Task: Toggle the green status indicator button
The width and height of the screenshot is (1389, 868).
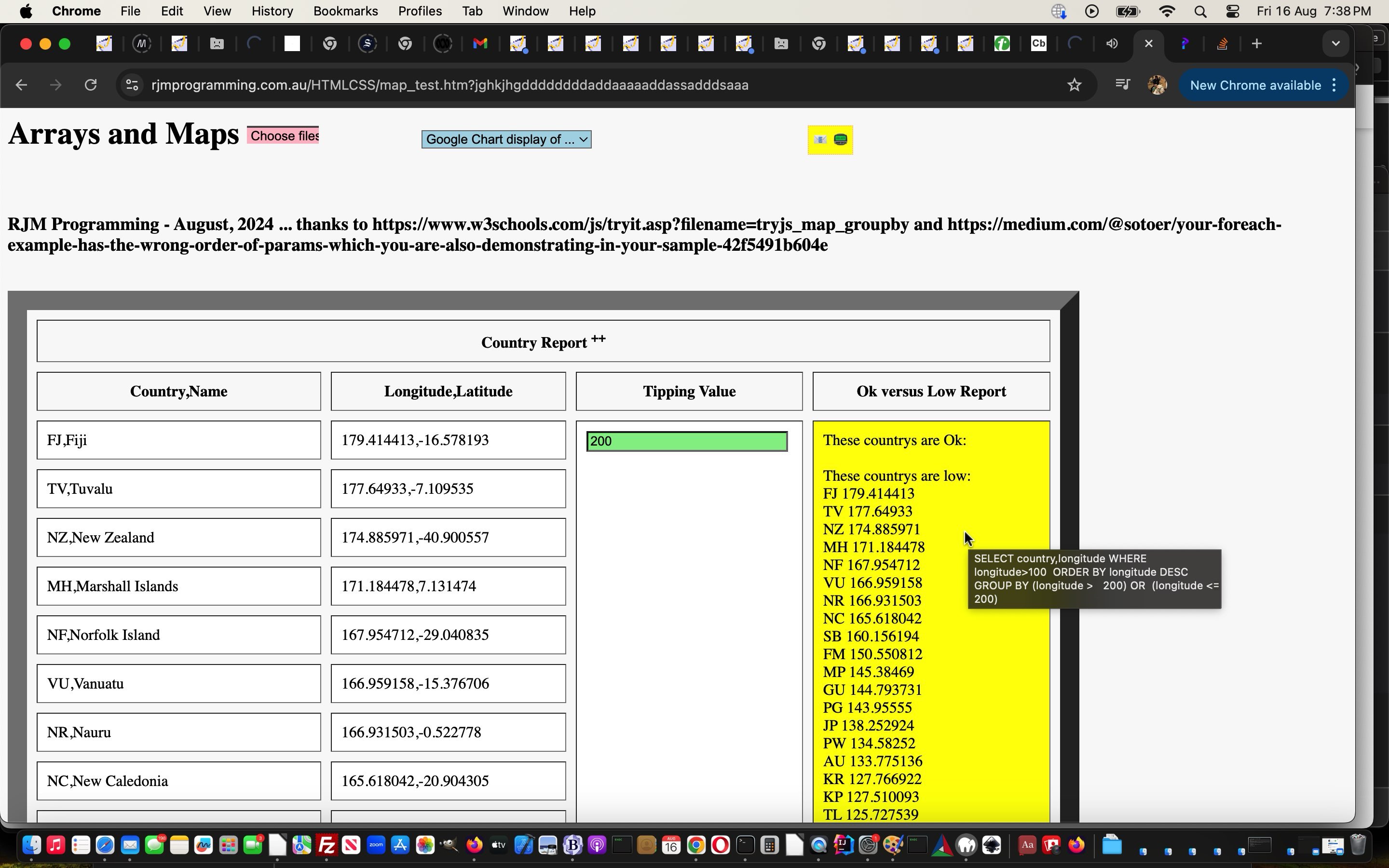Action: (x=840, y=138)
